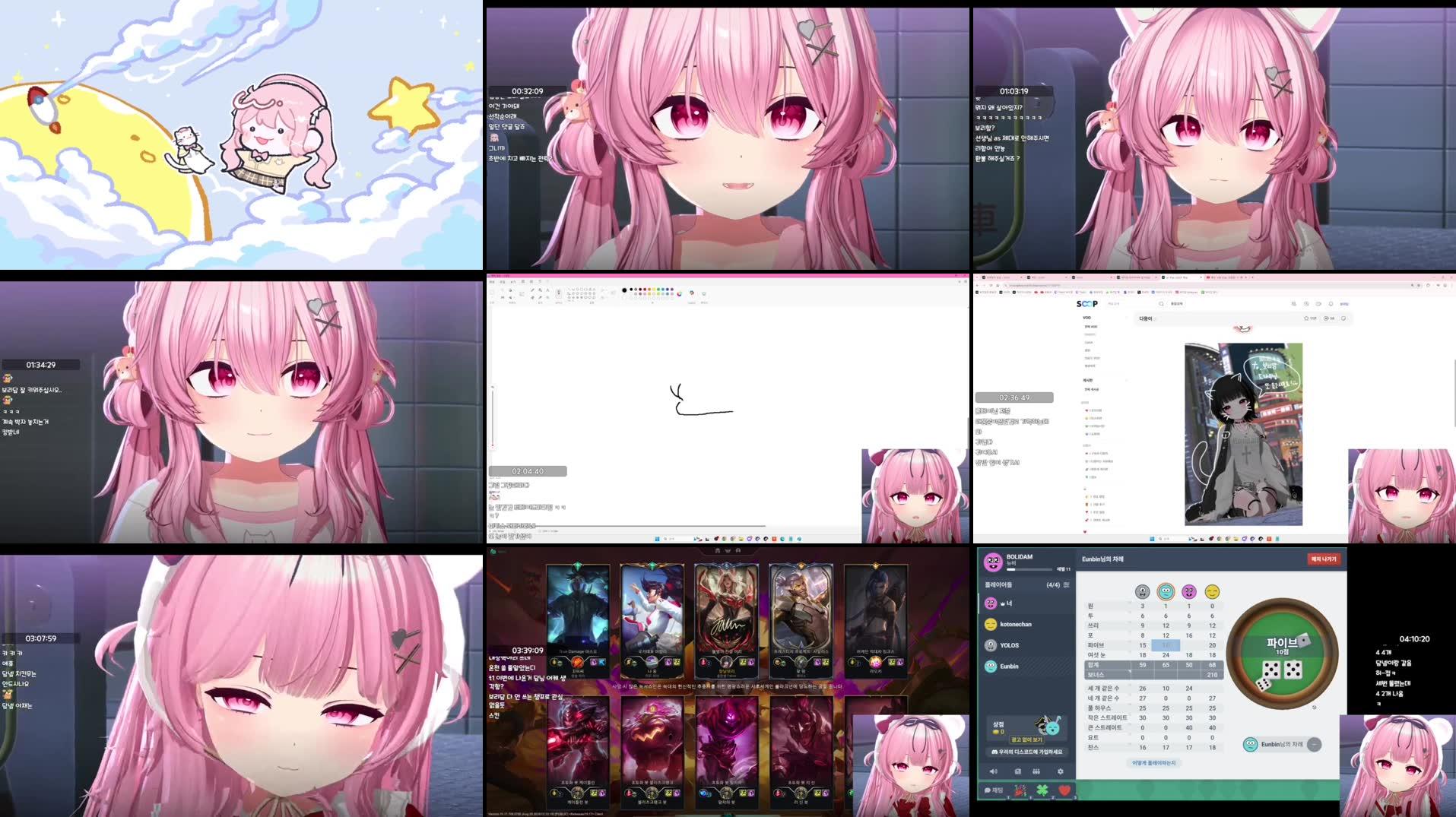Open the settings gear in the dice game sidebar
Image resolution: width=1456 pixels, height=817 pixels.
coord(1061,771)
